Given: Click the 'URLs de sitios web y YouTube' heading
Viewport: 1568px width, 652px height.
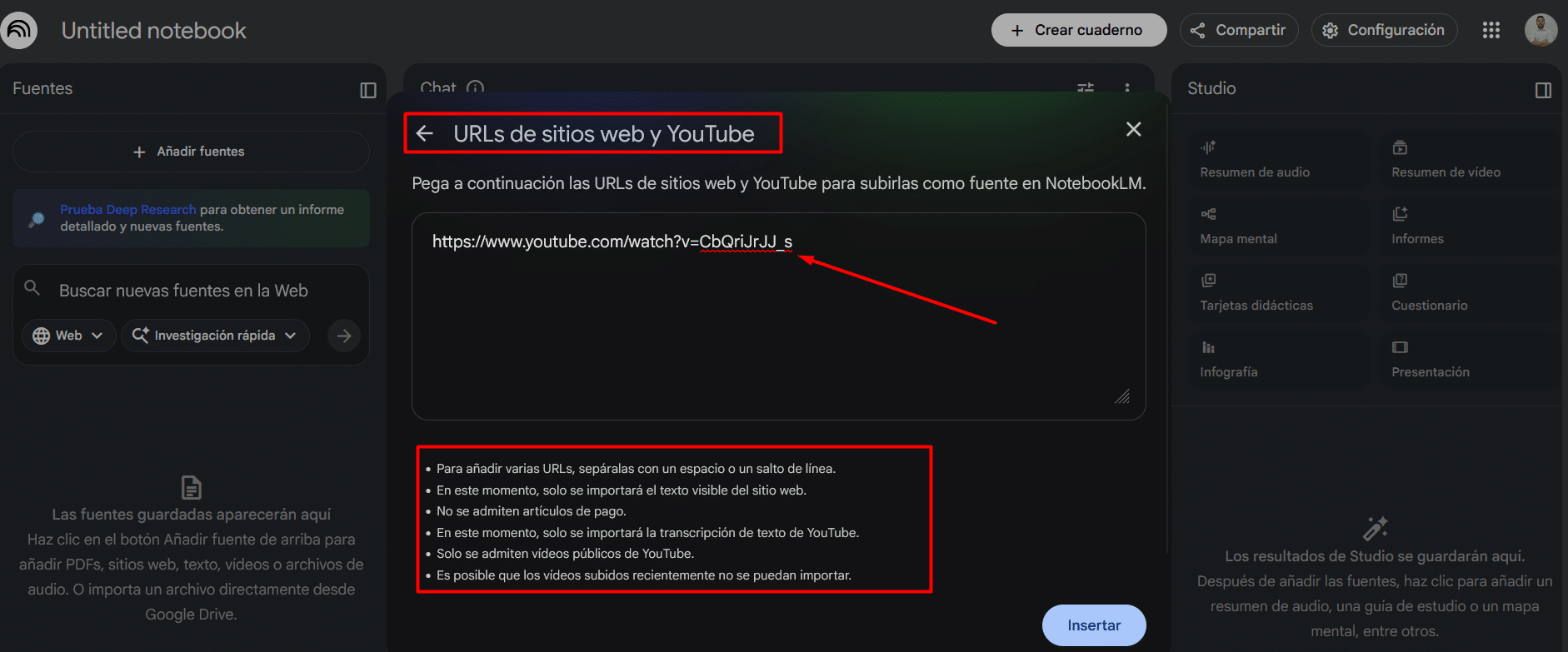Looking at the screenshot, I should [604, 134].
